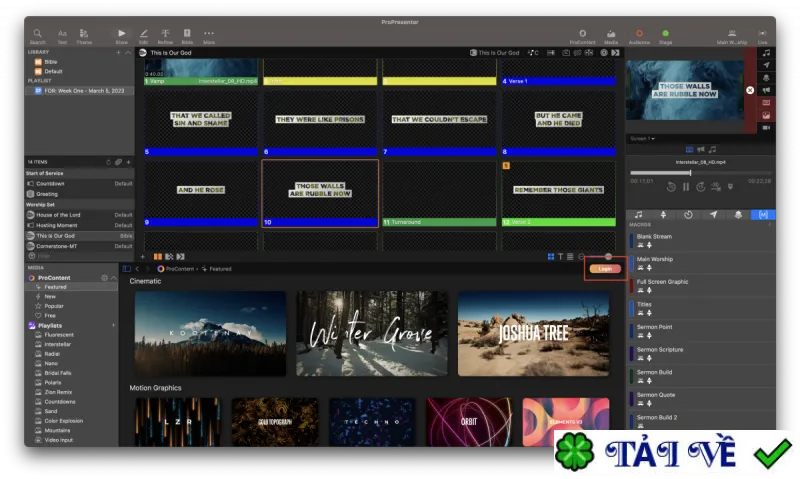Click the orange Login button

[605, 269]
